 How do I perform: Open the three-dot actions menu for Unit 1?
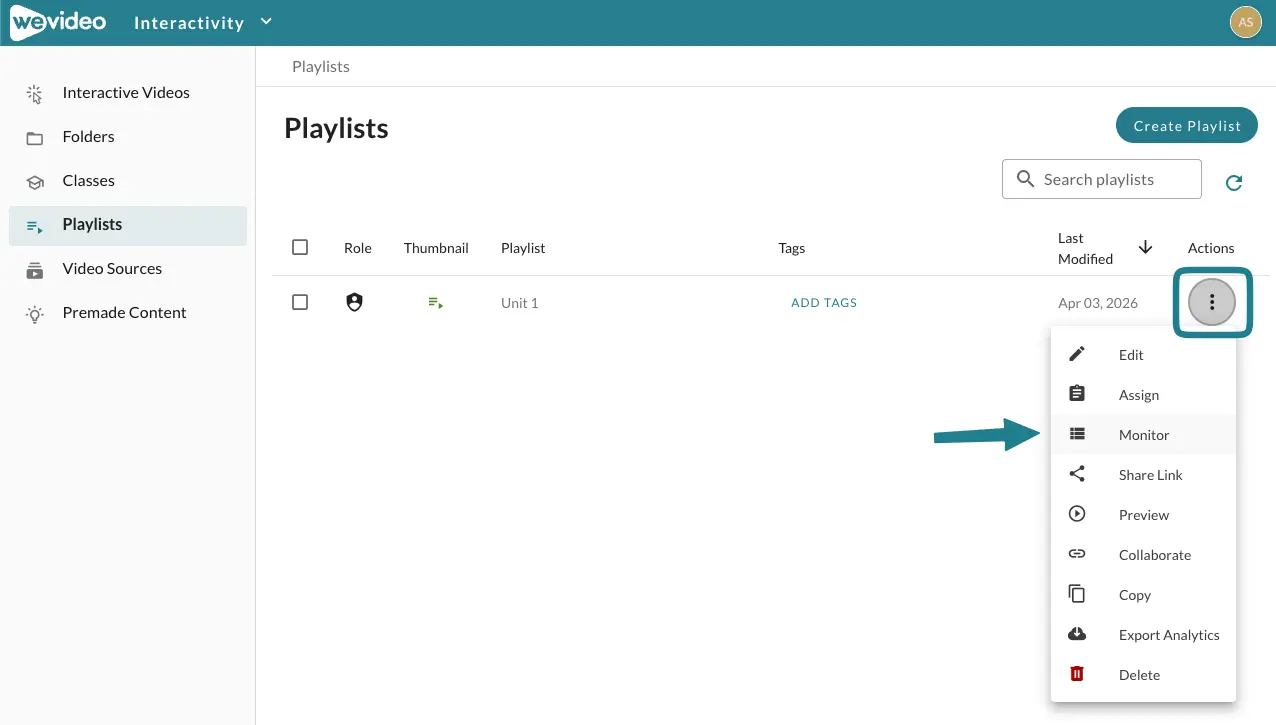coord(1212,302)
